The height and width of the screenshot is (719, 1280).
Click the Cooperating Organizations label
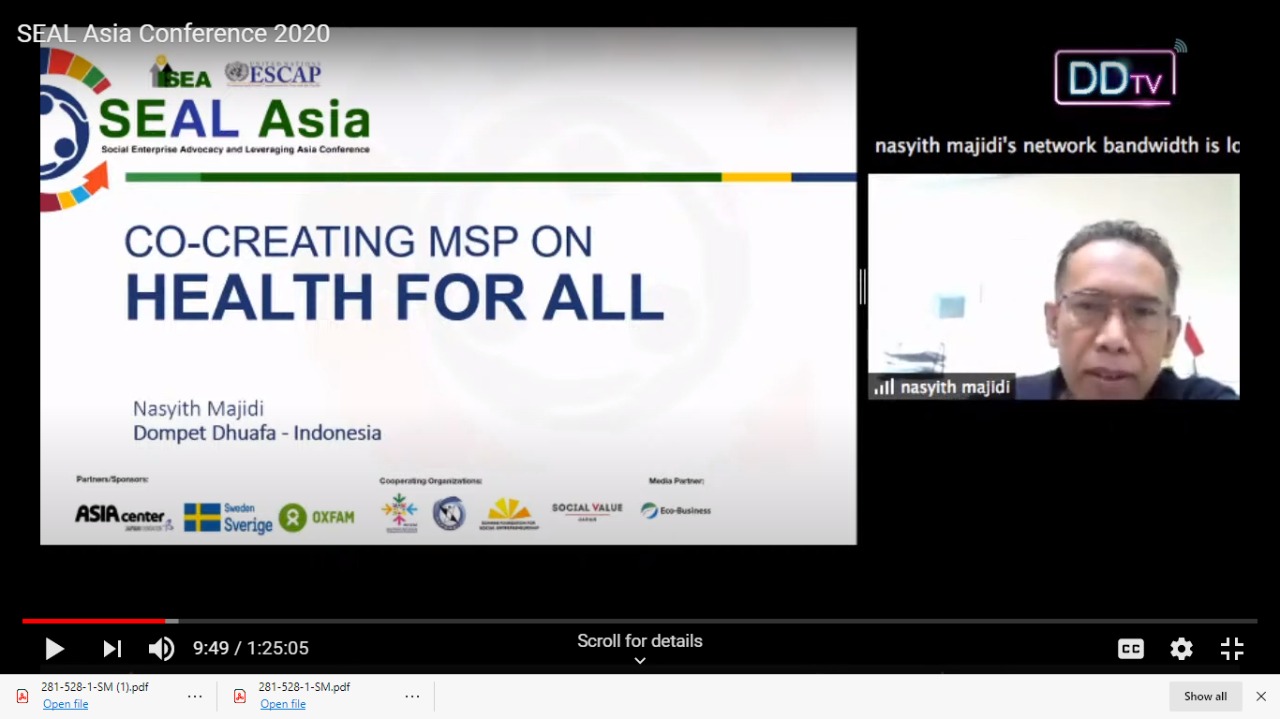[431, 481]
